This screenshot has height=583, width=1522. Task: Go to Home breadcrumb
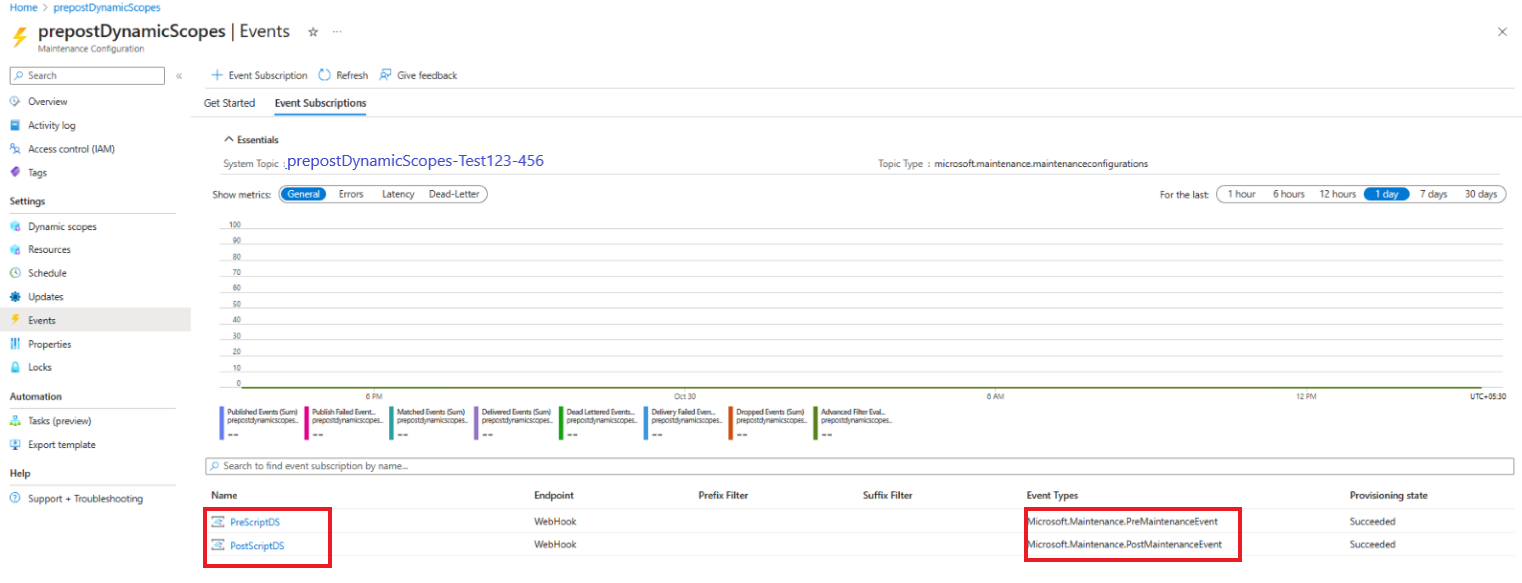pos(23,7)
